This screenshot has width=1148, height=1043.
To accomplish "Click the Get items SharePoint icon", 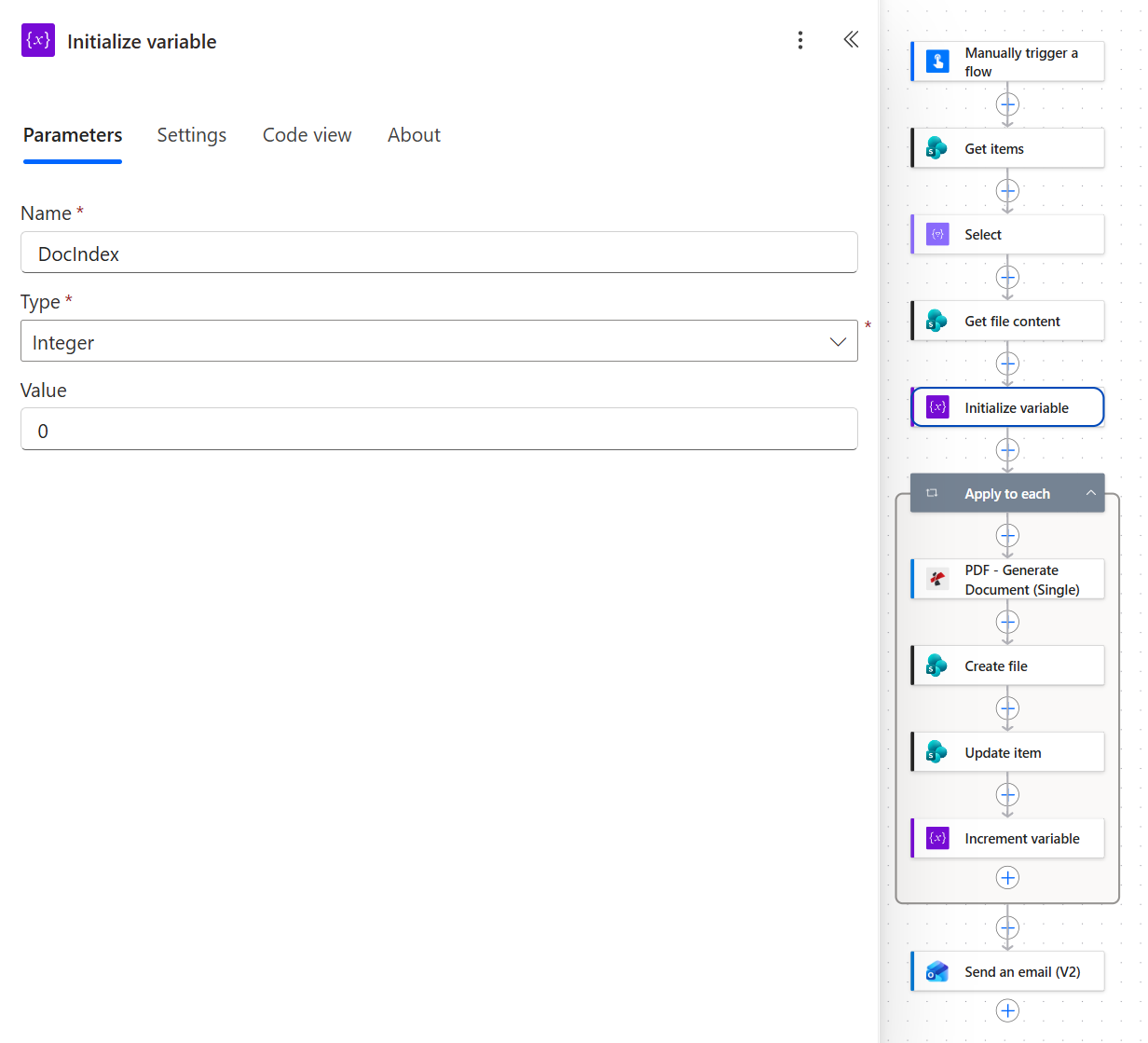I will pos(937,148).
